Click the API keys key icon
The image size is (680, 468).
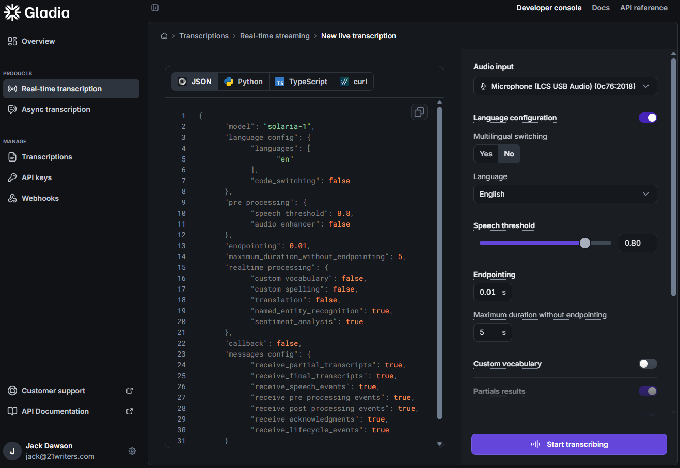(x=12, y=177)
